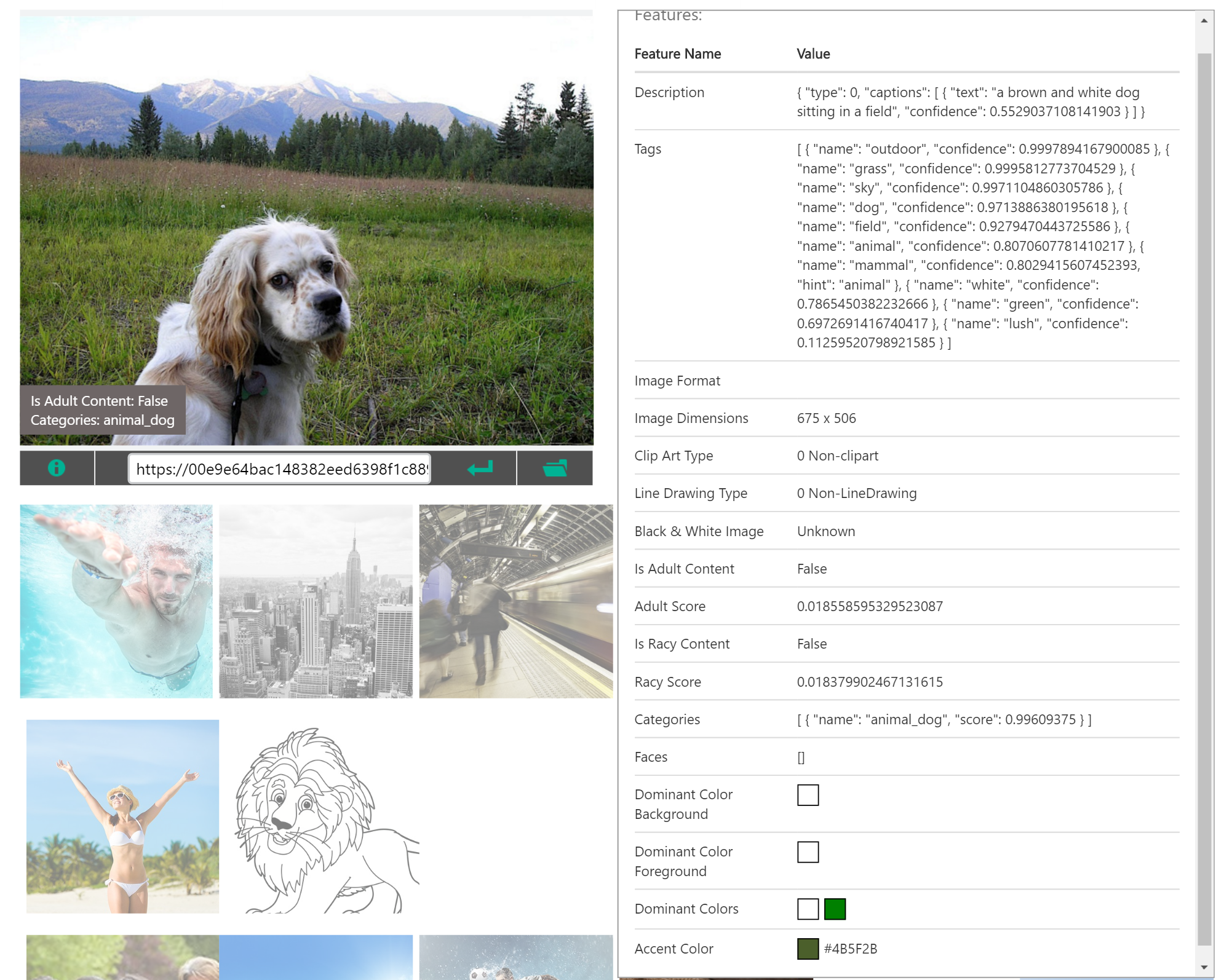
Task: Click the 'Feature Name' column header
Action: [x=677, y=54]
